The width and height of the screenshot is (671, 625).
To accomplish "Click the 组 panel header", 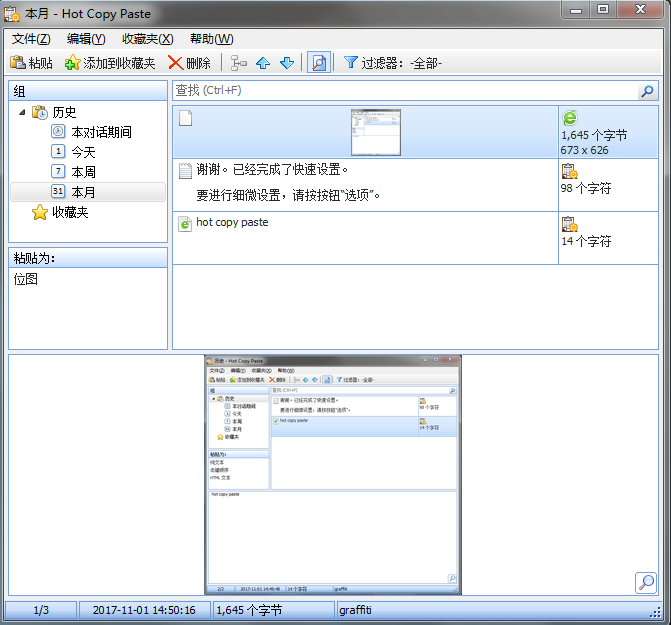I will 88,91.
